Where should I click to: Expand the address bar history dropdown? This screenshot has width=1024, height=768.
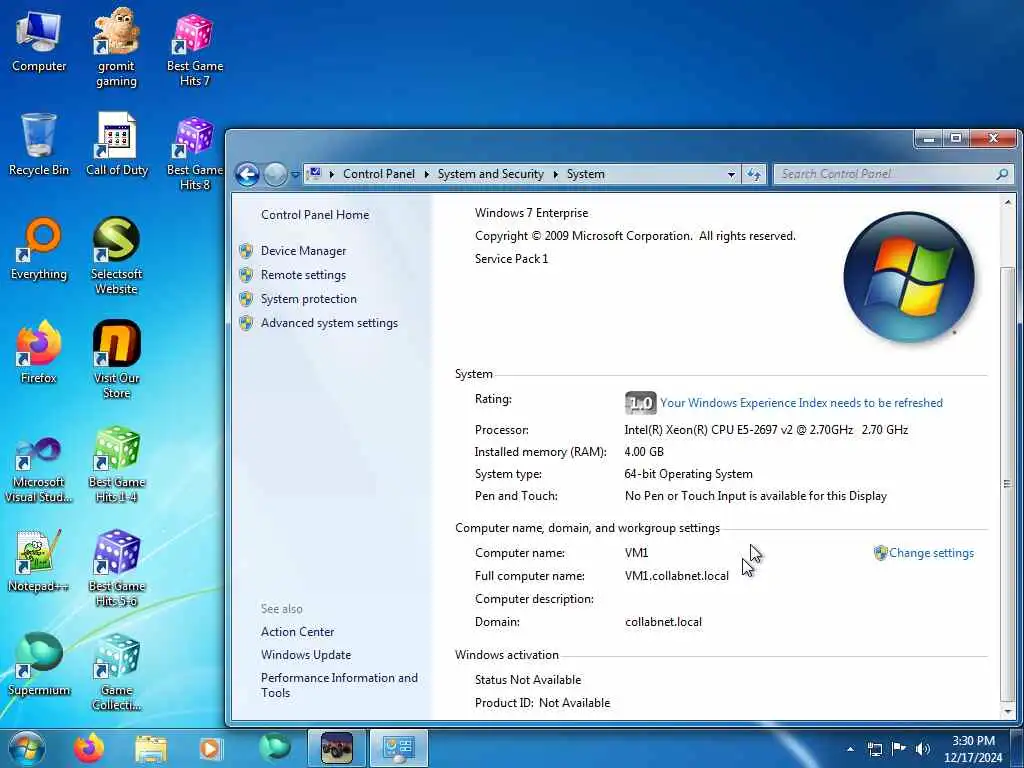(731, 174)
